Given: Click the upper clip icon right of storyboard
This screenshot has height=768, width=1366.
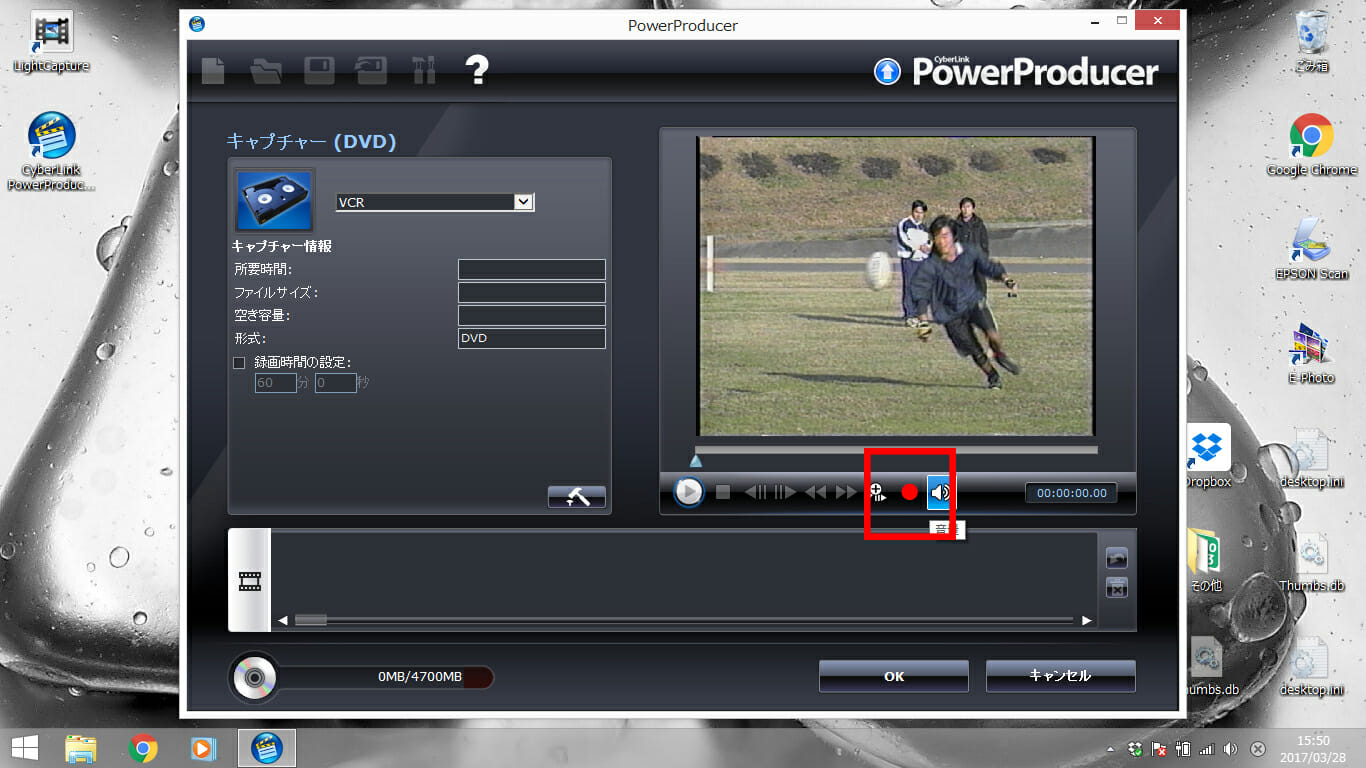Looking at the screenshot, I should coord(1117,558).
